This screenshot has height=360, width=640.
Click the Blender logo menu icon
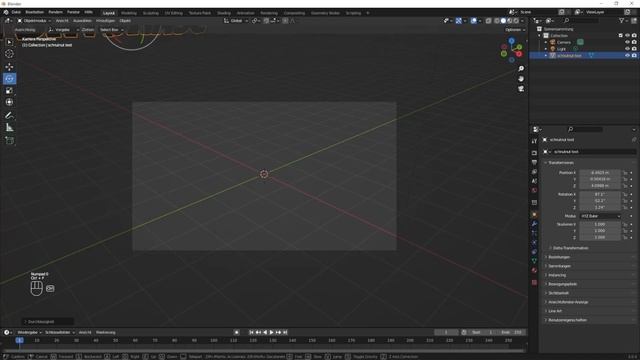[6, 12]
